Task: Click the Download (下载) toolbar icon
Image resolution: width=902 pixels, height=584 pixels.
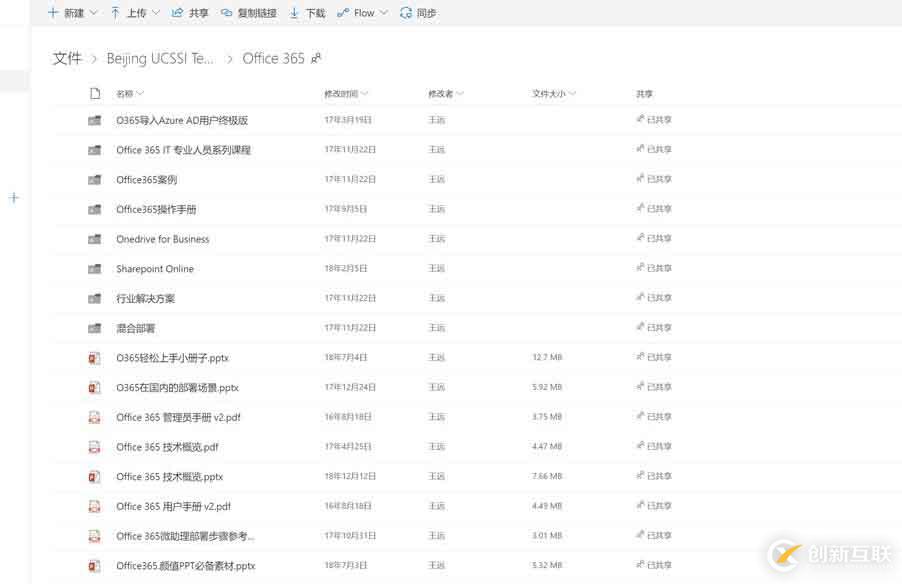Action: (294, 13)
